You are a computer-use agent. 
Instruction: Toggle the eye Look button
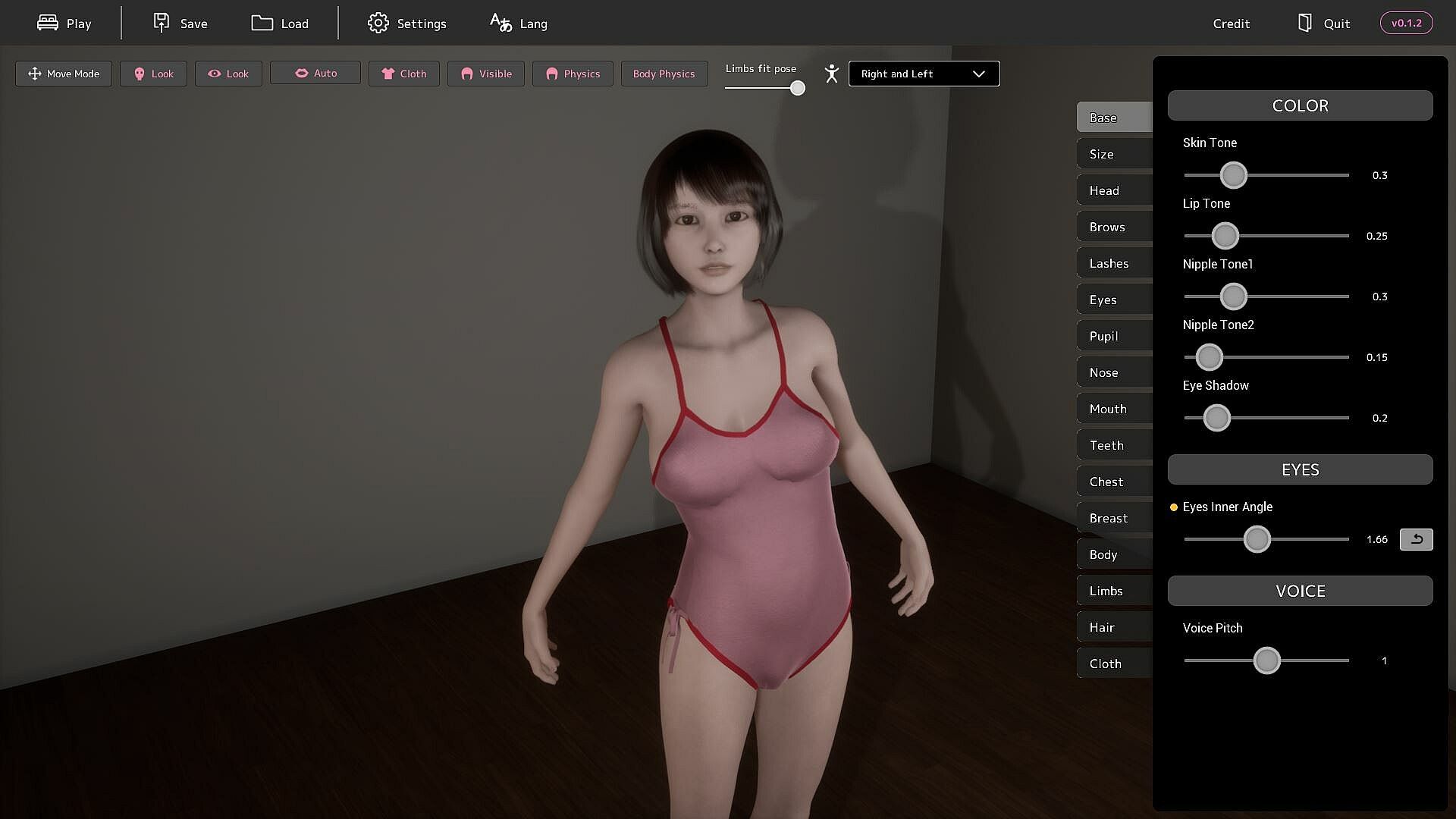228,74
